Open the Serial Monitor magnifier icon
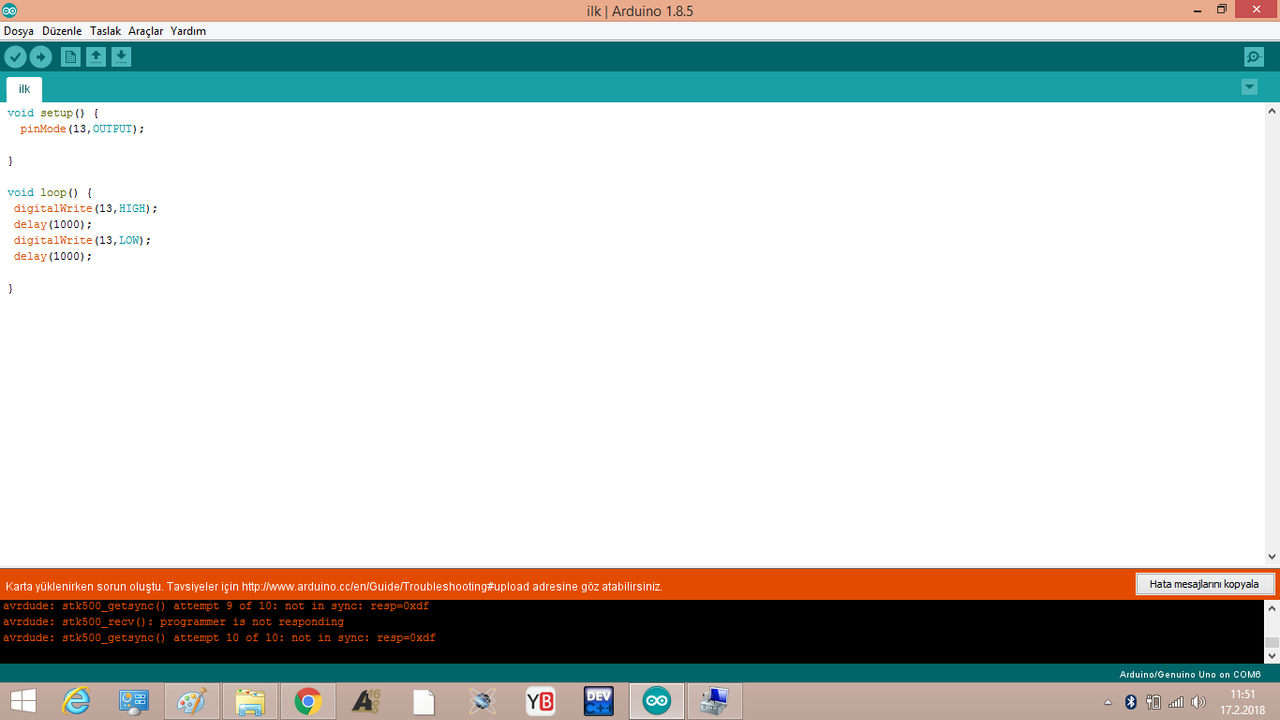 click(x=1254, y=57)
